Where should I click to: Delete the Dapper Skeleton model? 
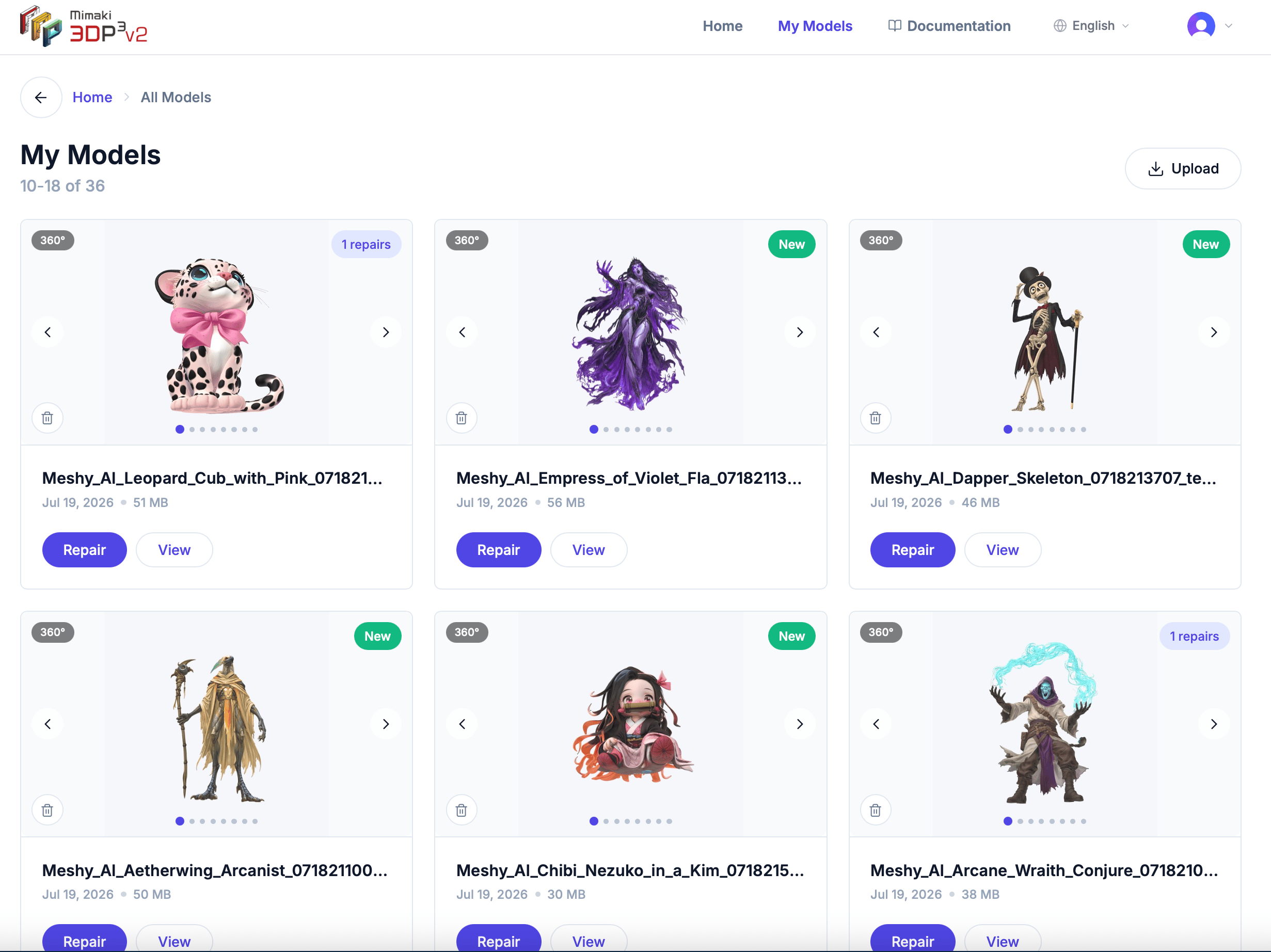(875, 418)
